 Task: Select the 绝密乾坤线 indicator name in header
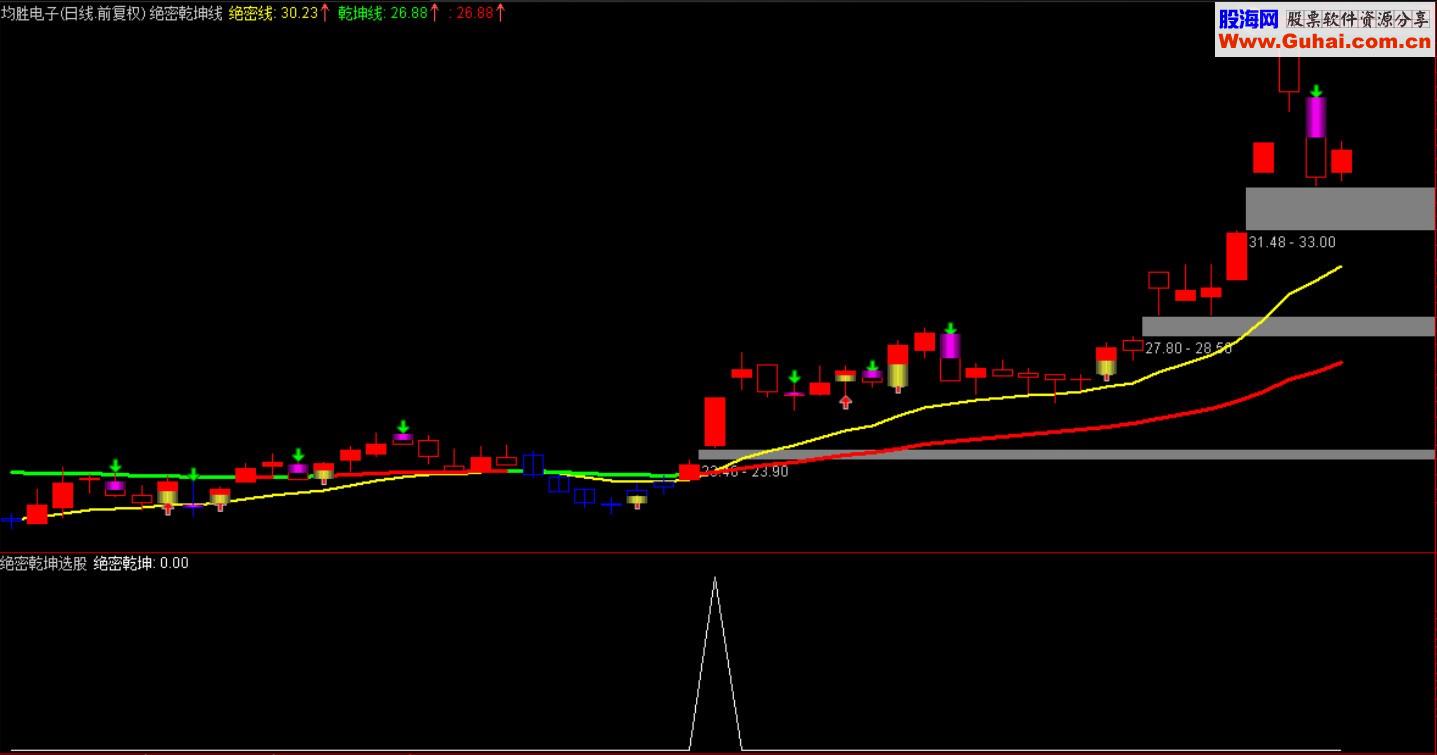[186, 13]
